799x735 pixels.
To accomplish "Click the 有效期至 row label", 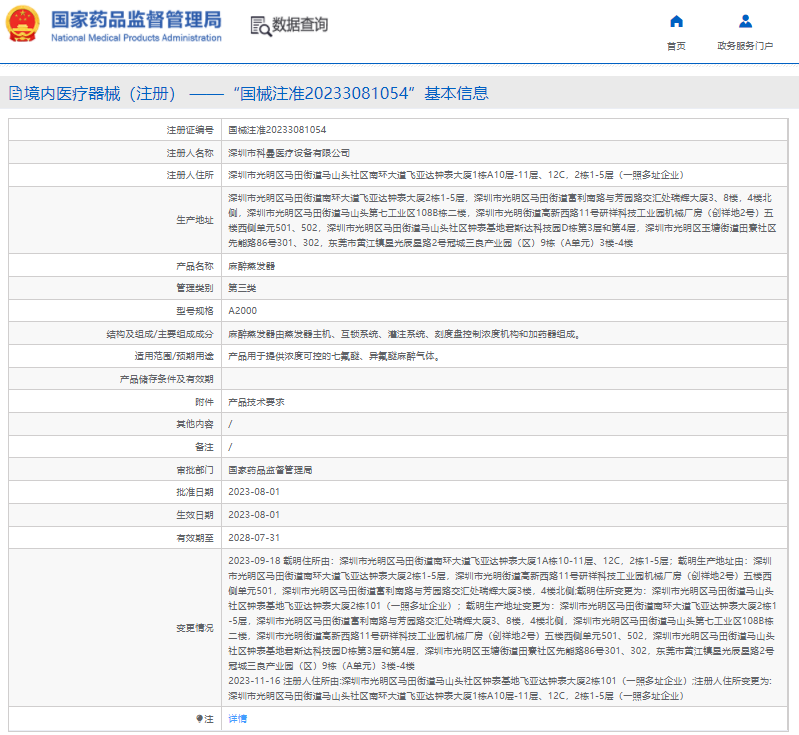I will click(x=195, y=538).
